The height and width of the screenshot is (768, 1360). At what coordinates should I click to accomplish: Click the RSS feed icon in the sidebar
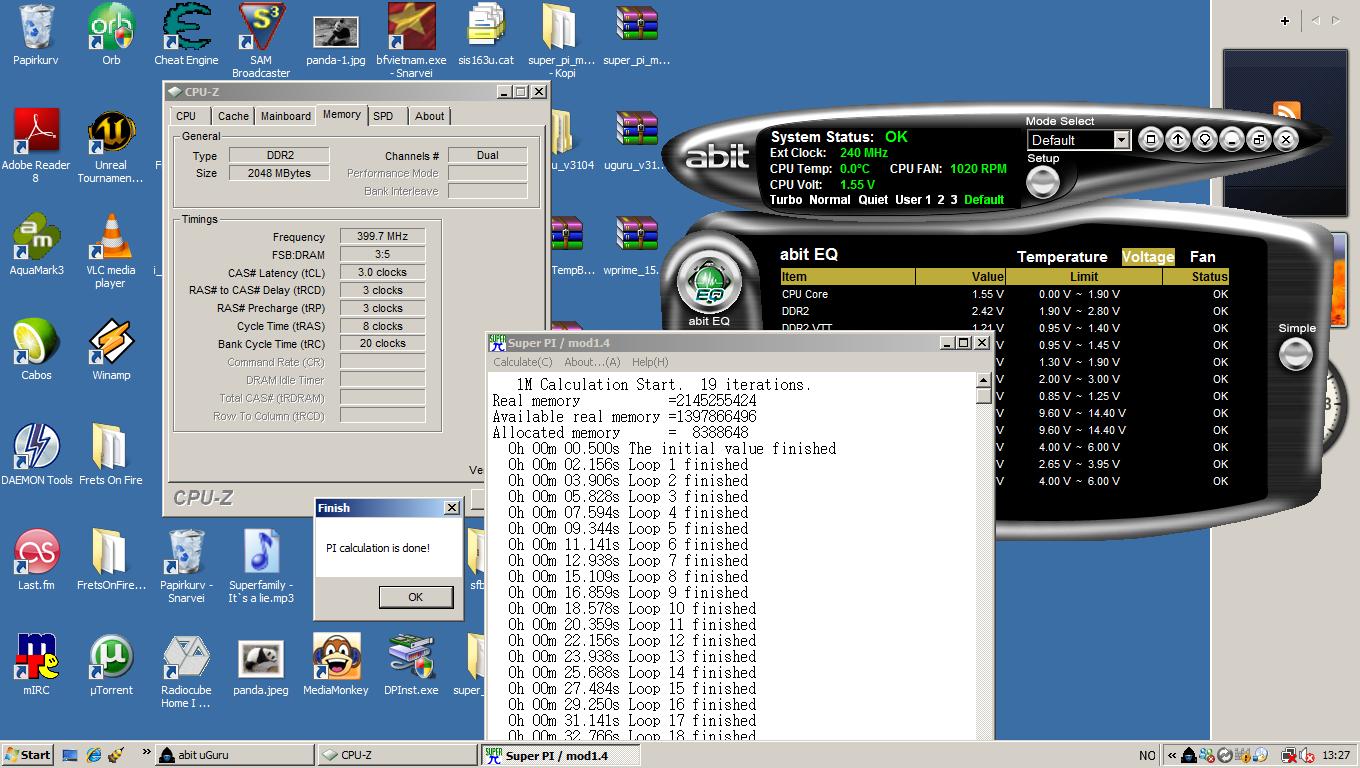[x=1286, y=113]
